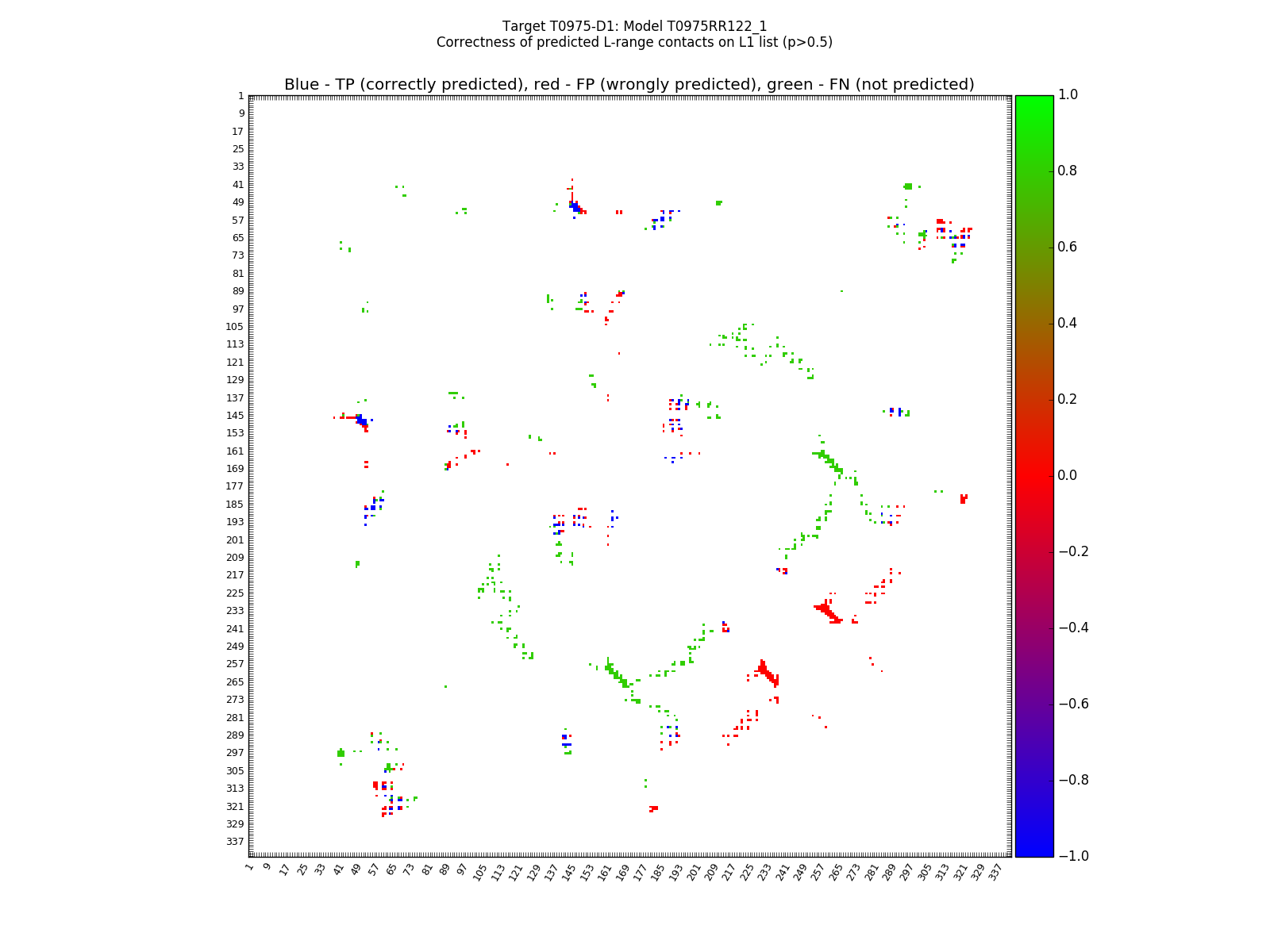
Task: Click the y-axis tick label '337'
Action: (x=235, y=842)
